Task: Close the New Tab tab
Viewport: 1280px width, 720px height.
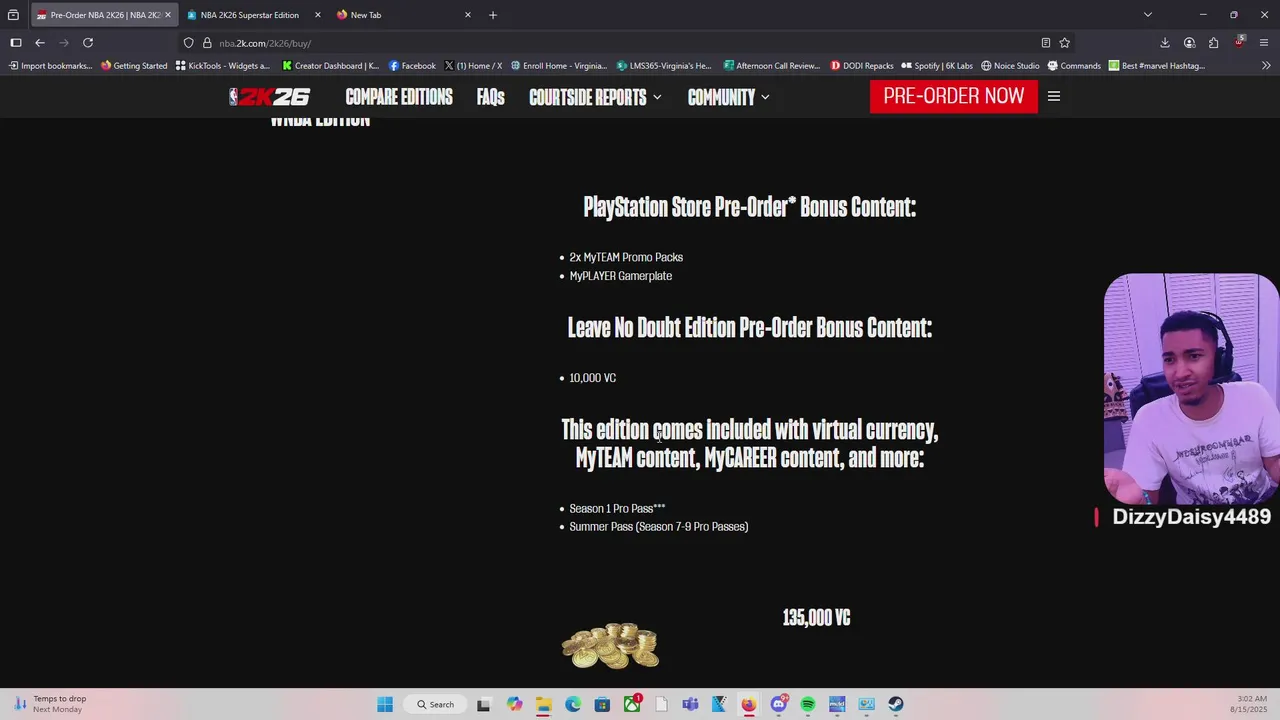Action: 467,15
